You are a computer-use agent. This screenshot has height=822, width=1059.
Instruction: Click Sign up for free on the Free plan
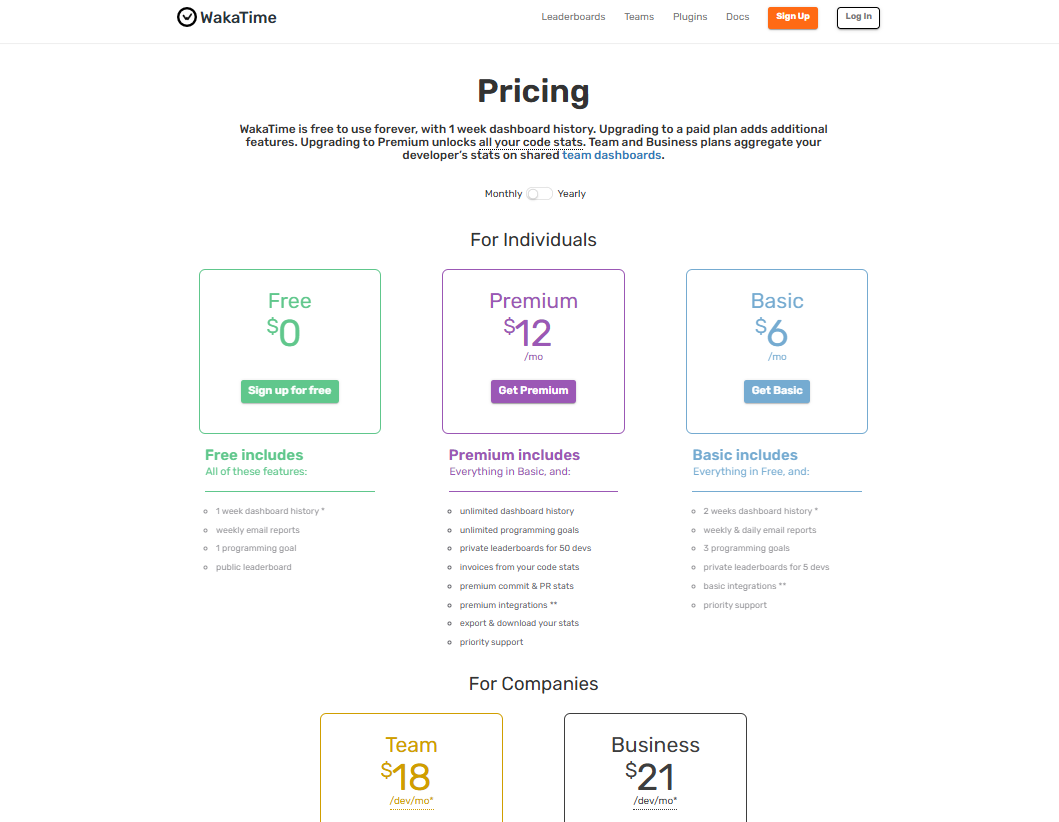pos(289,391)
